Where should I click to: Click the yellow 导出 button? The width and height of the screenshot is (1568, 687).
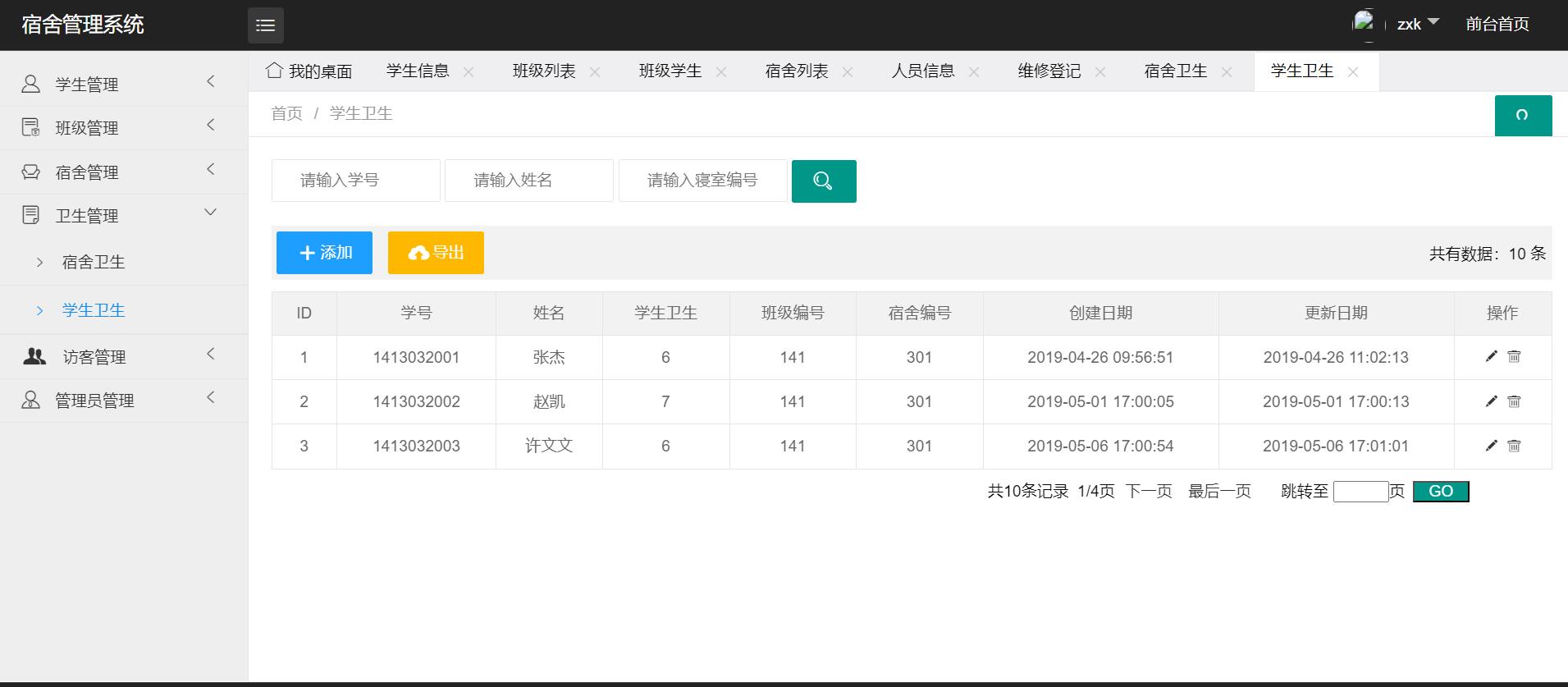[436, 253]
